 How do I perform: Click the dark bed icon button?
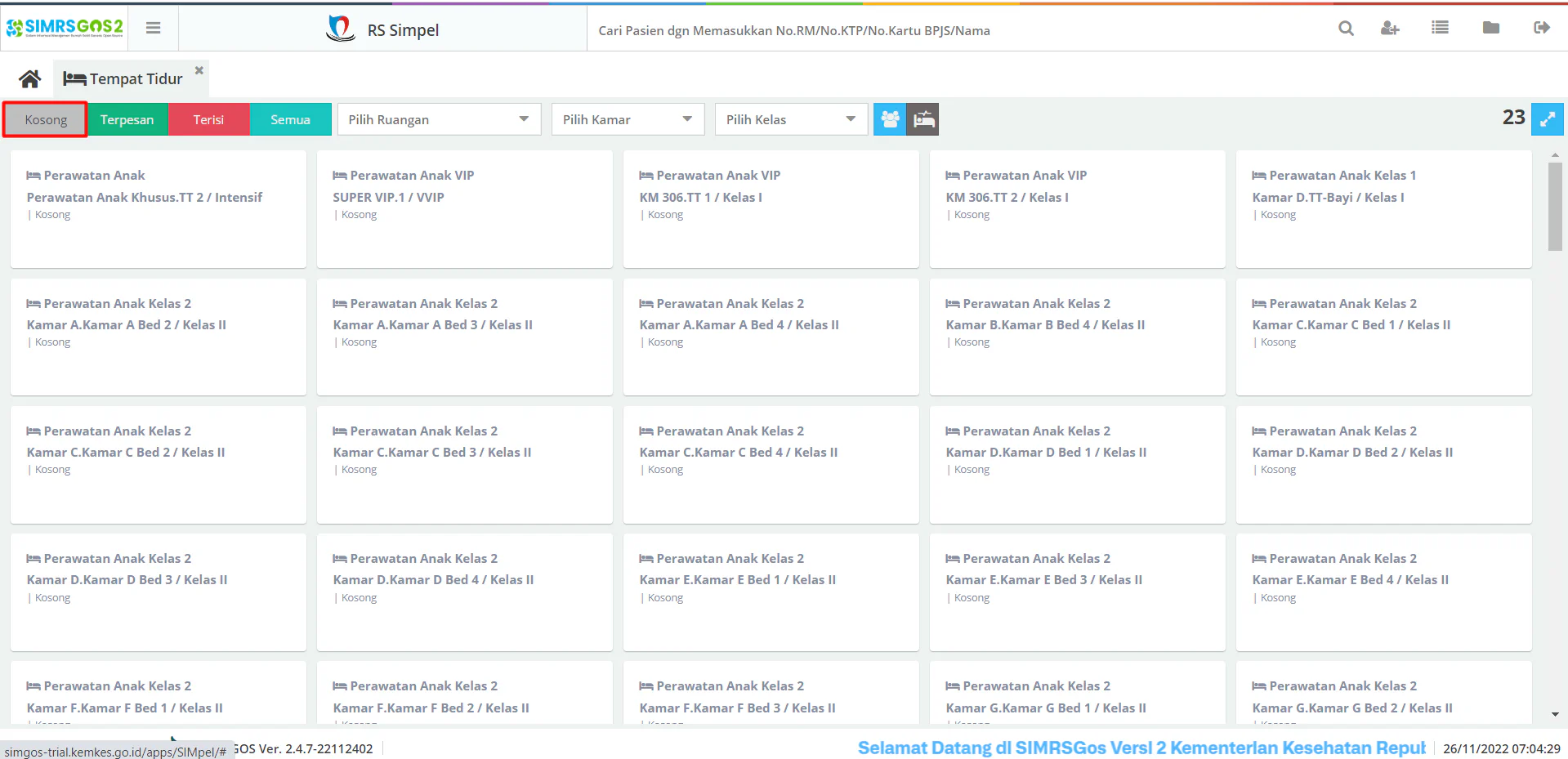click(923, 119)
